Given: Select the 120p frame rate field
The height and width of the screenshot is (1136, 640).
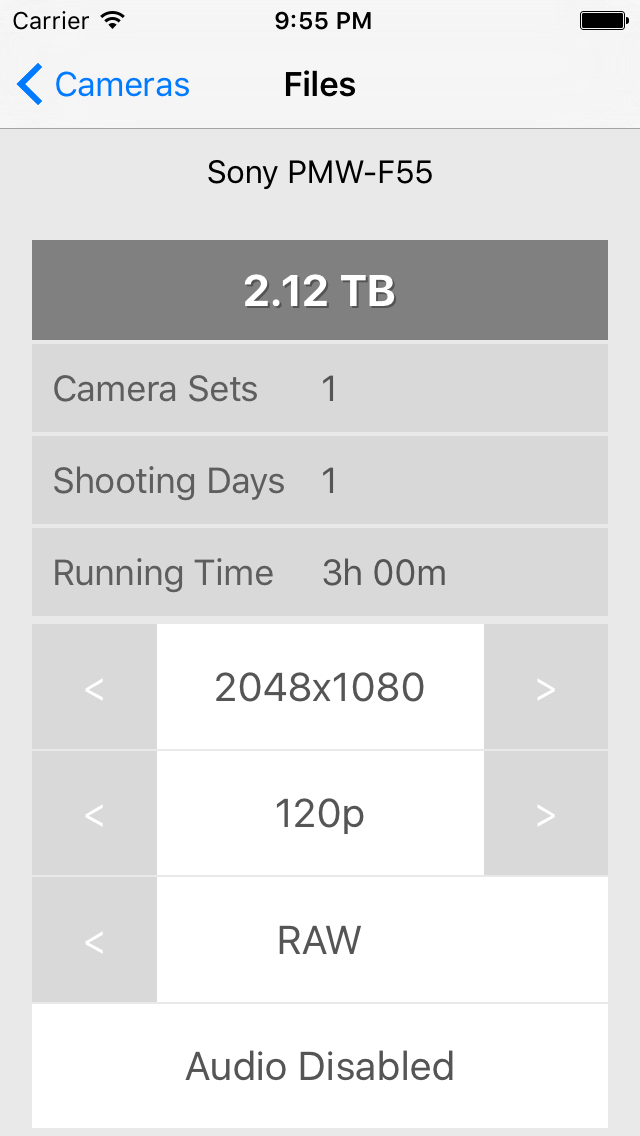Looking at the screenshot, I should point(320,813).
